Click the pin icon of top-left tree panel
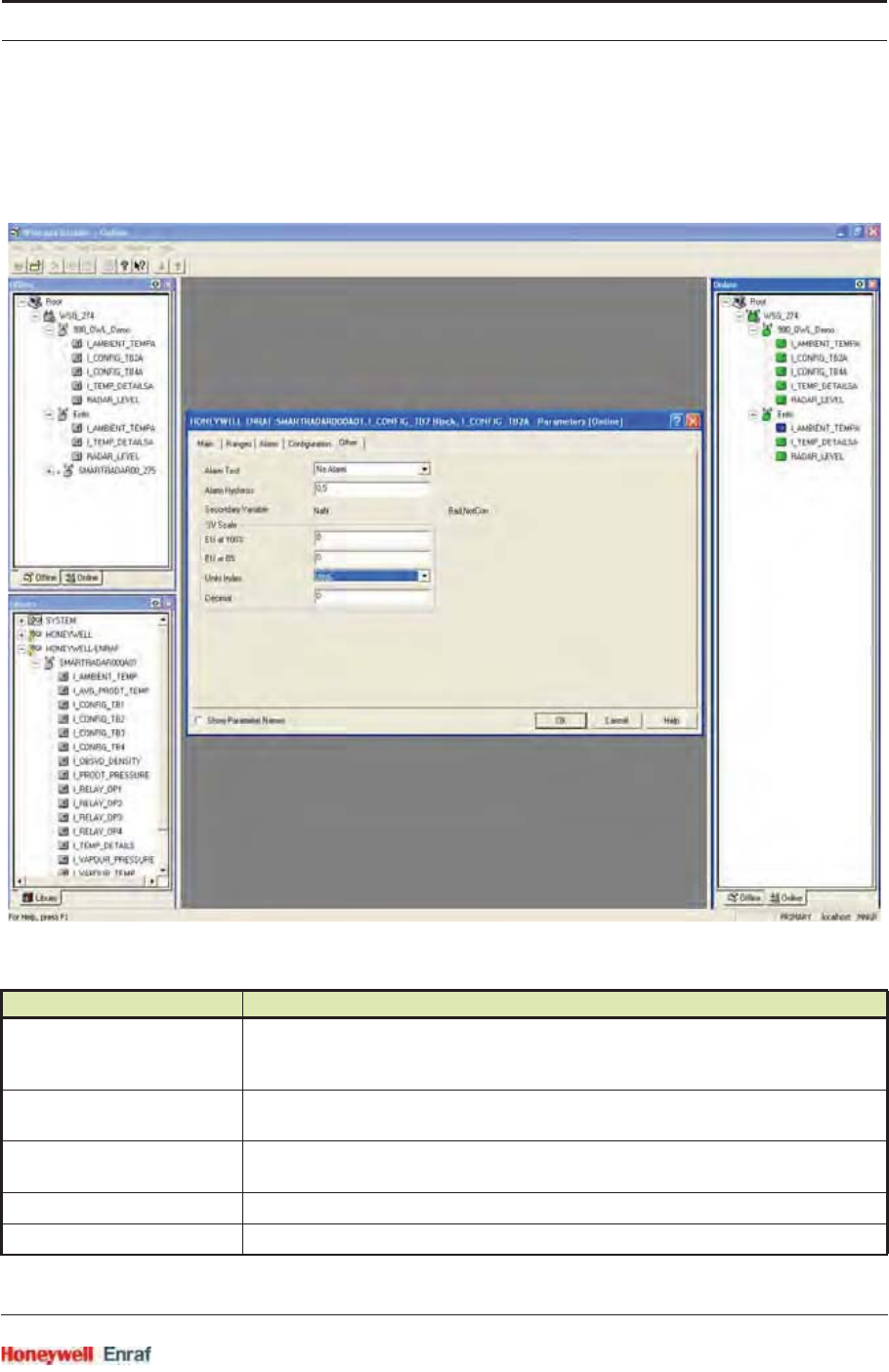This screenshot has height=1372, width=889. tap(156, 284)
